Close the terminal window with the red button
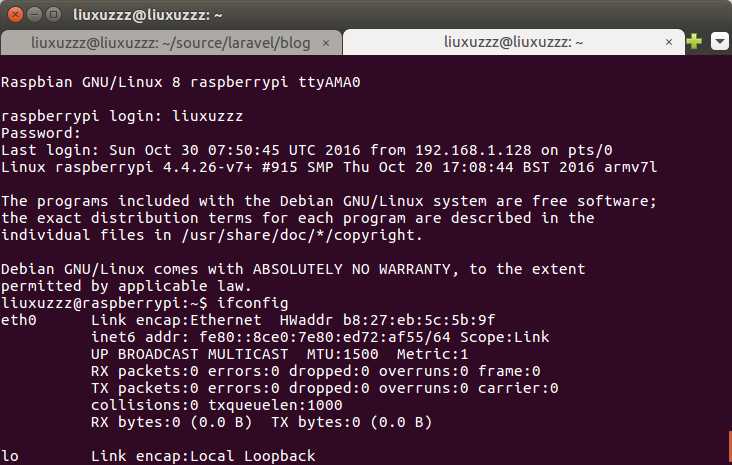Image resolution: width=732 pixels, height=465 pixels. [x=15, y=14]
